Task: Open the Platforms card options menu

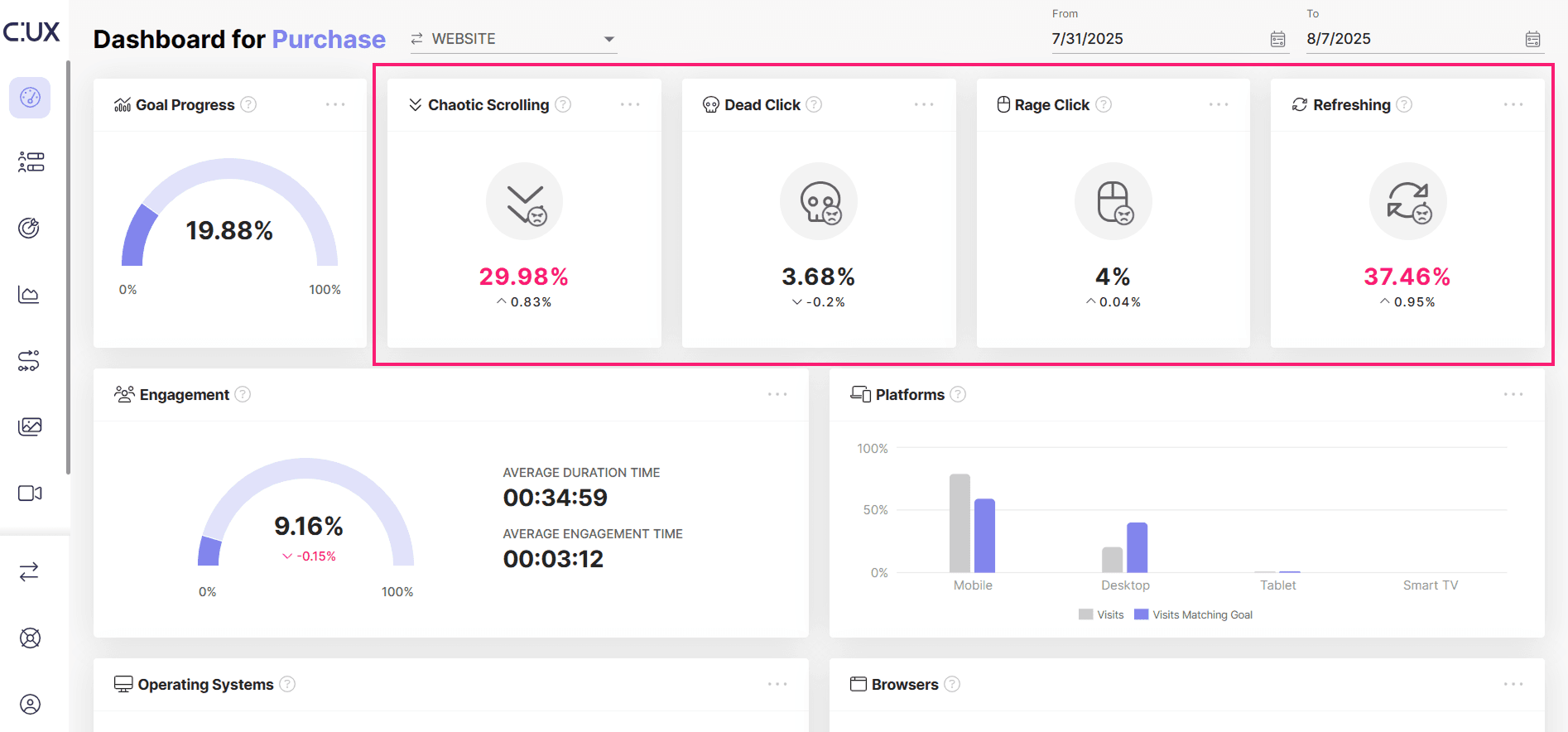Action: pyautogui.click(x=1513, y=394)
